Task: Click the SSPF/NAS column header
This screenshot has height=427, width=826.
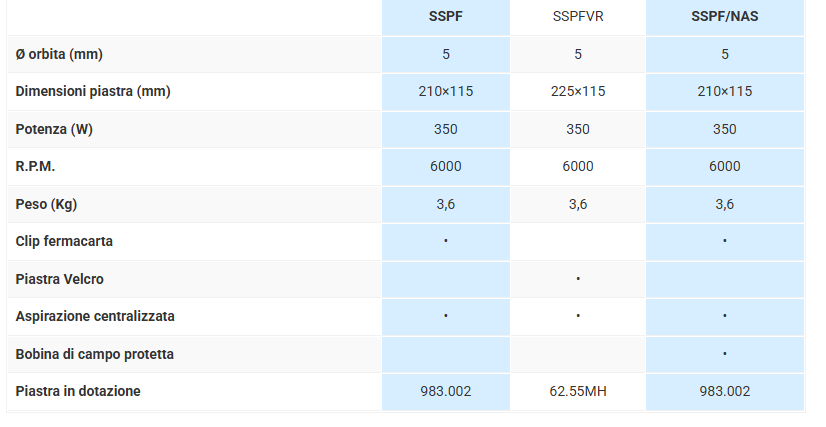Action: click(725, 17)
